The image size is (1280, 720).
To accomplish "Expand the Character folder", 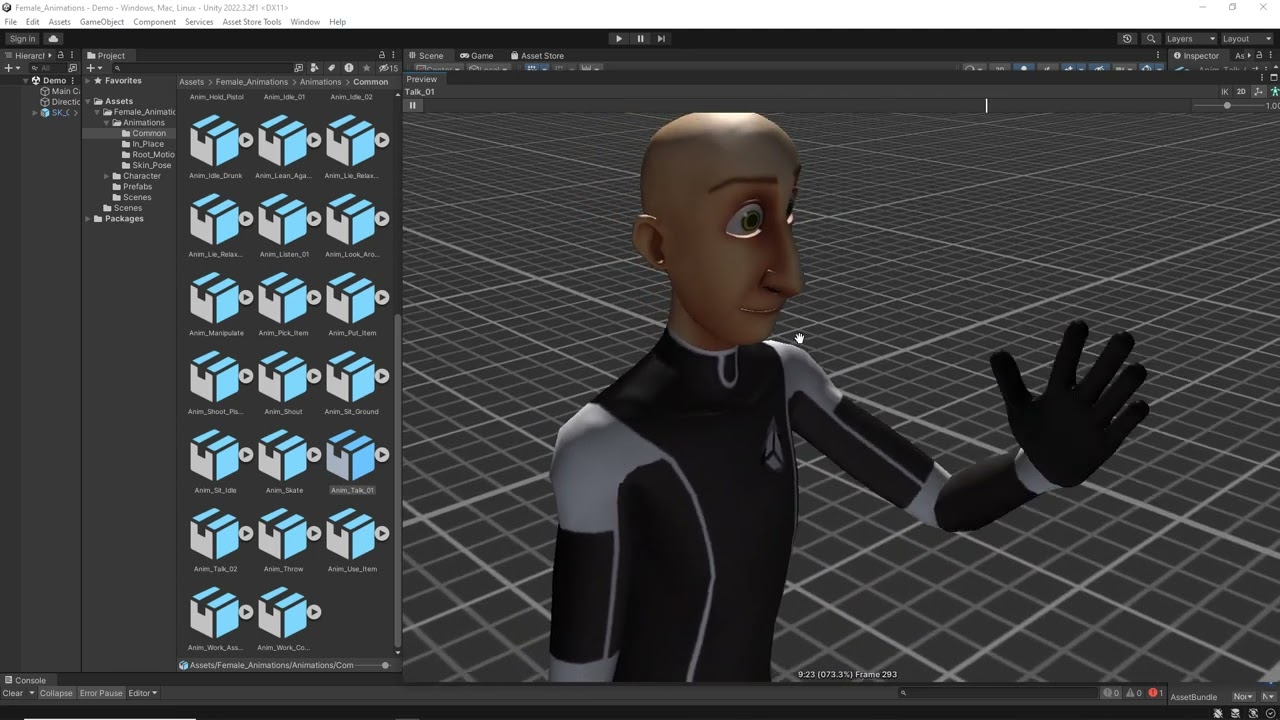I will [x=106, y=176].
